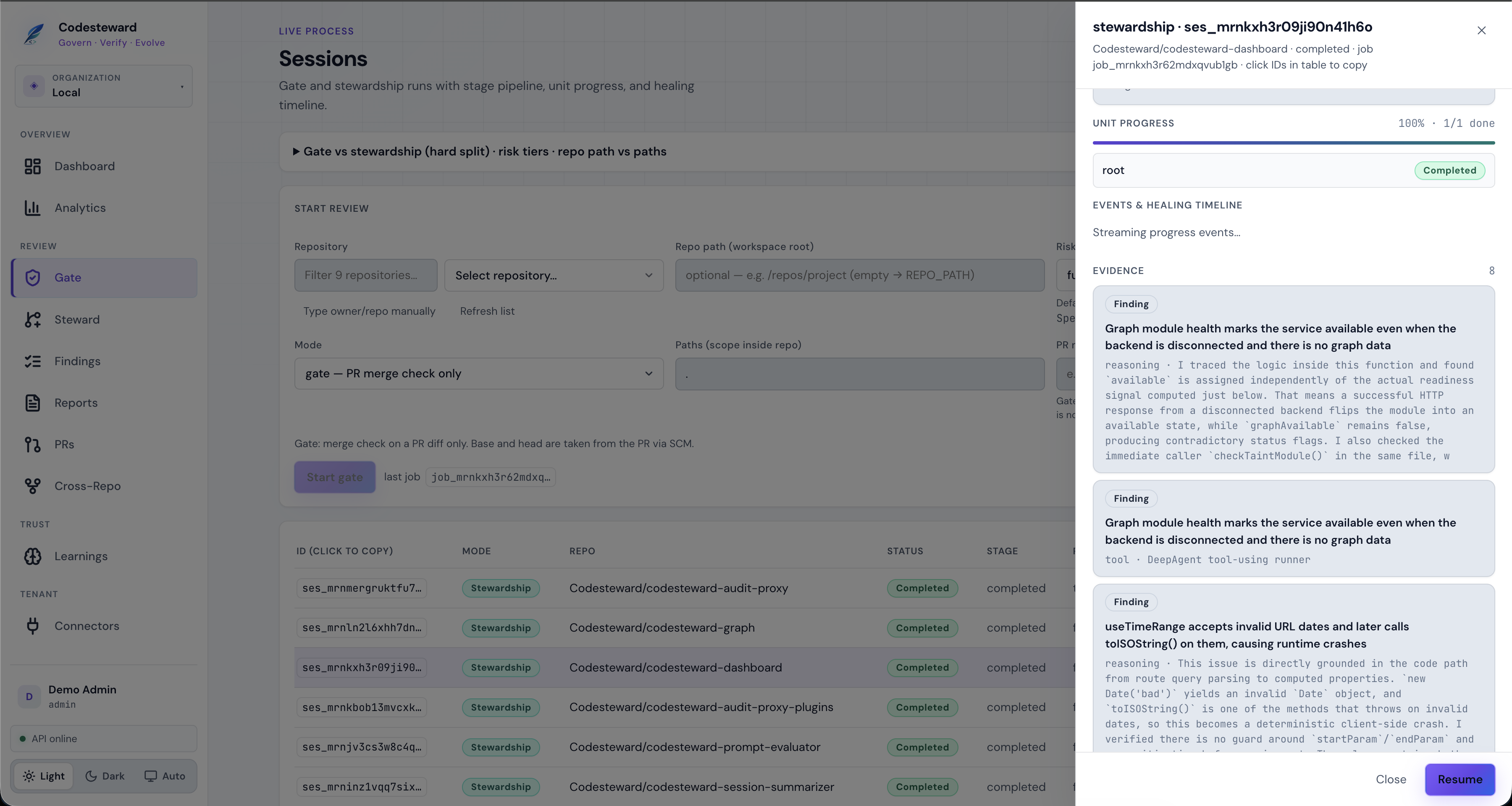Click the unit progress bar
This screenshot has height=806, width=1512.
(1294, 143)
